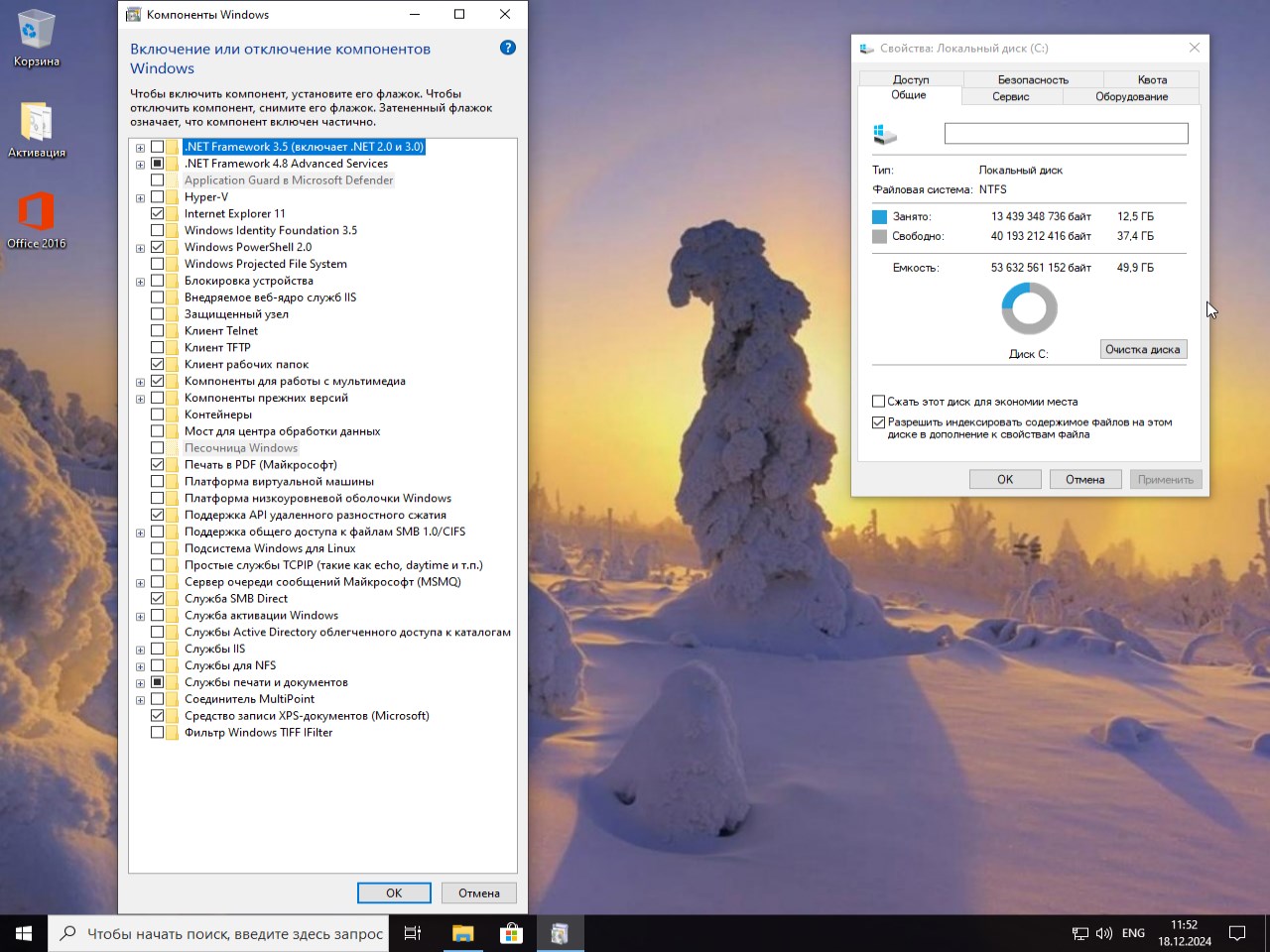The image size is (1270, 952).
Task: Check 'Сжать этот диск для экономии места'
Action: (878, 402)
